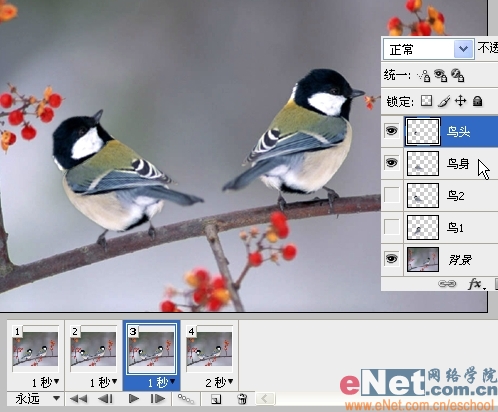The height and width of the screenshot is (412, 498).
Task: Select layer name 鸟1
Action: (455, 228)
